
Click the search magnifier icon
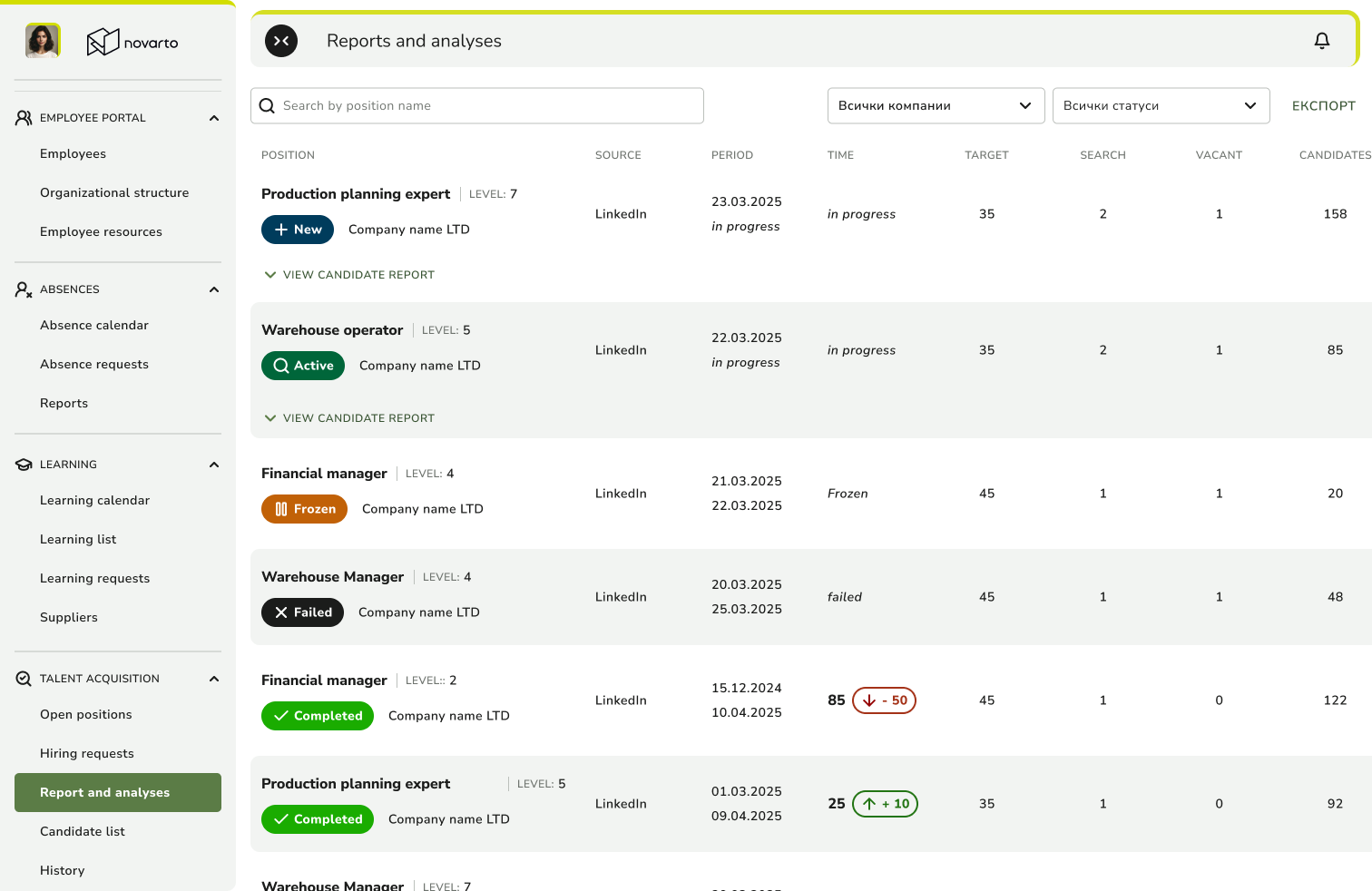coord(267,106)
